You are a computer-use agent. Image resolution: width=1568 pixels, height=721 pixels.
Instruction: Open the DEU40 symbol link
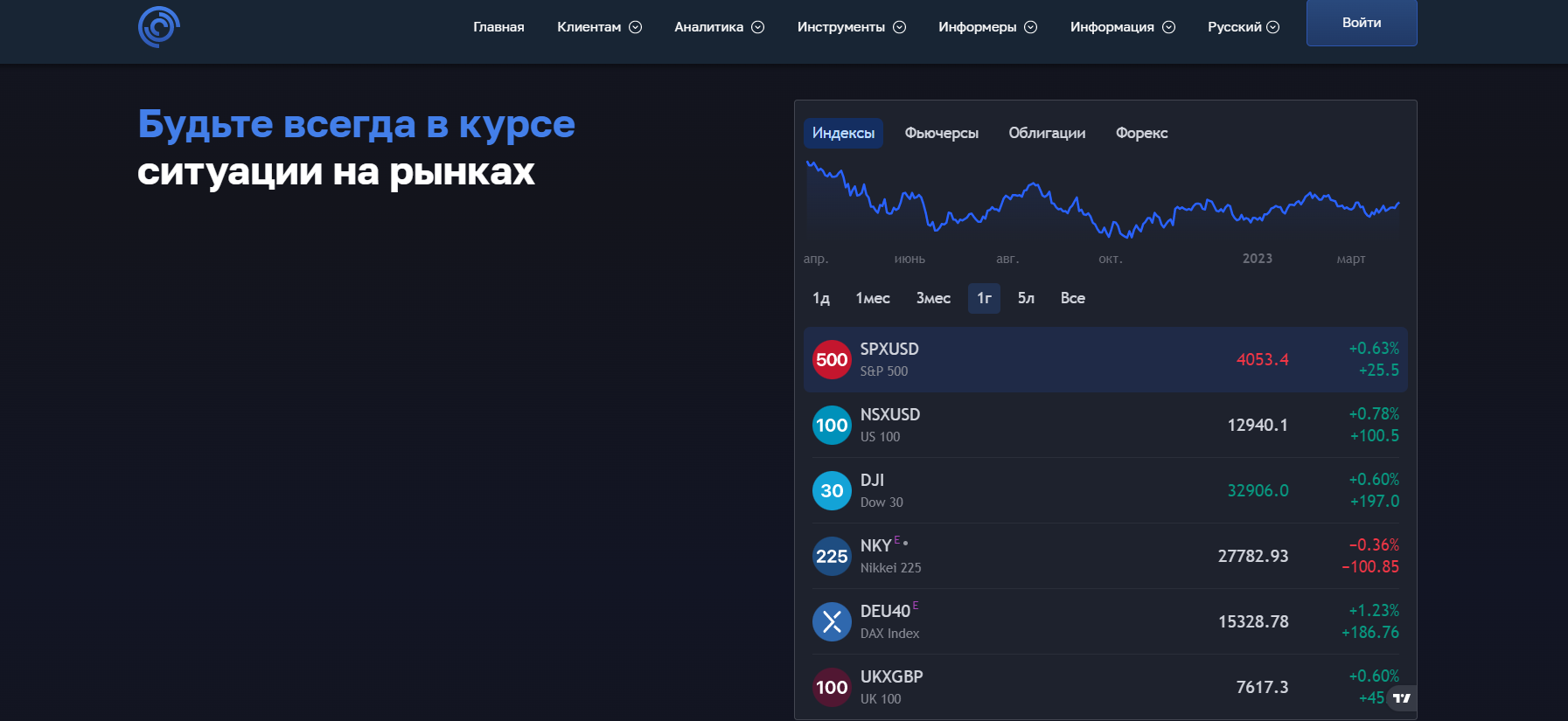point(885,611)
